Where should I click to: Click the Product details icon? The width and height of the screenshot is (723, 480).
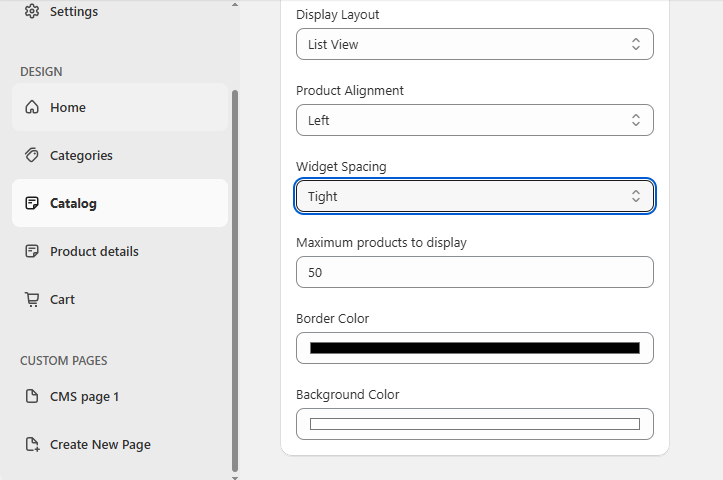click(x=32, y=251)
